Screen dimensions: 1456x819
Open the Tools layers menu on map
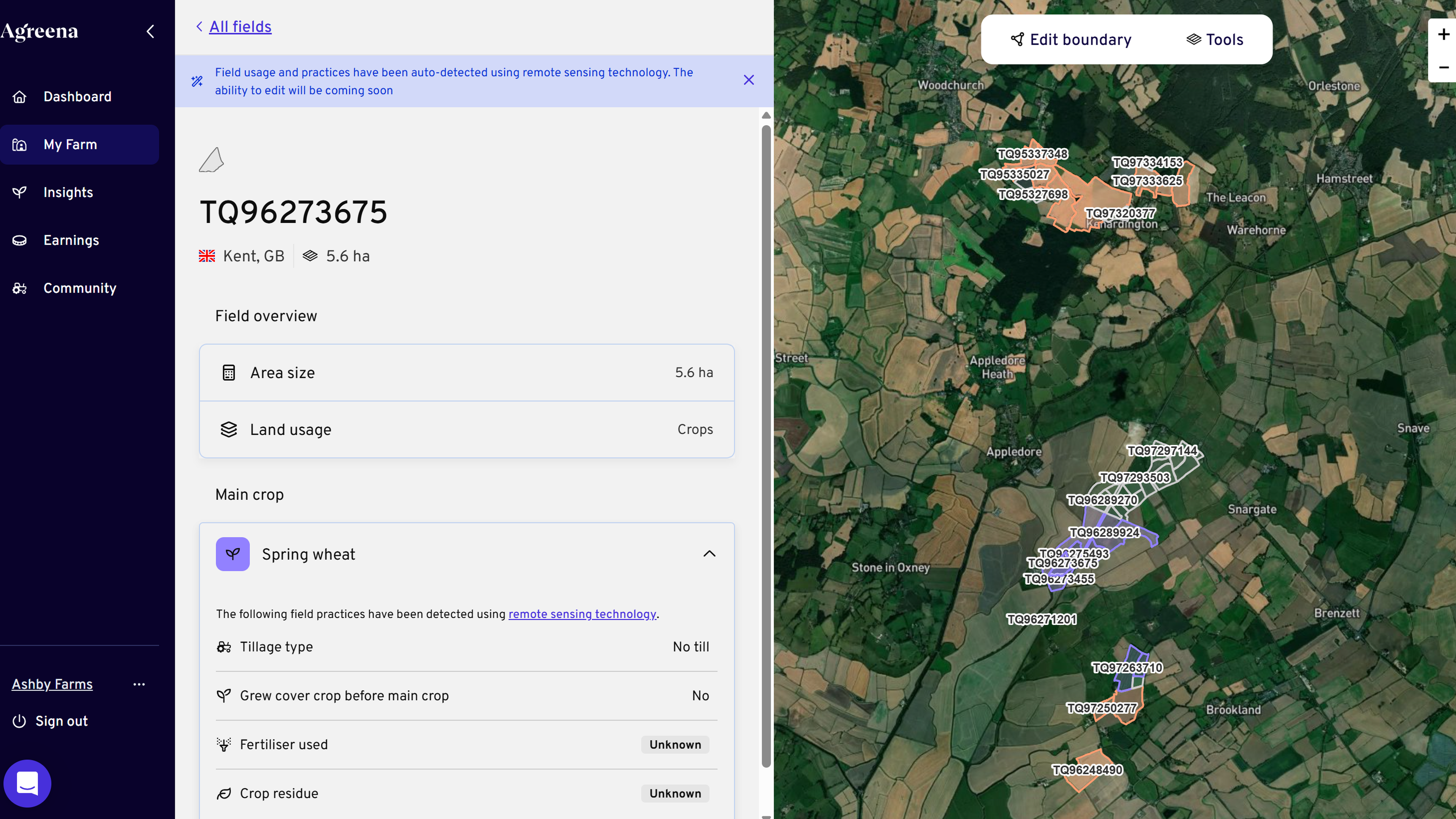(x=1214, y=39)
